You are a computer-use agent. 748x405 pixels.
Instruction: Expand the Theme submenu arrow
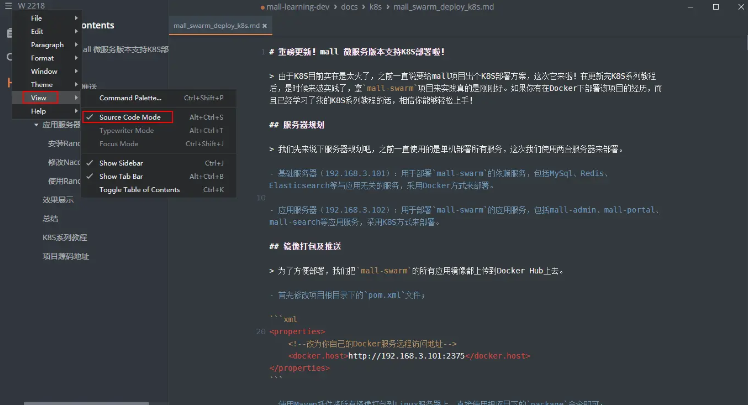[x=76, y=84]
